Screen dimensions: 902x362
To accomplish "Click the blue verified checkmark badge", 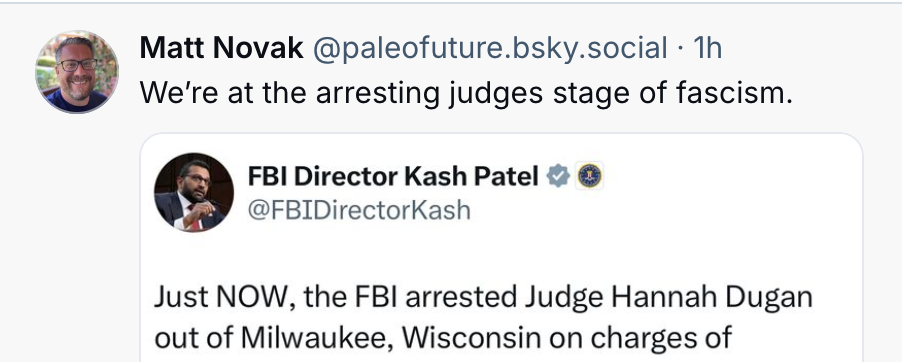I will (x=558, y=176).
